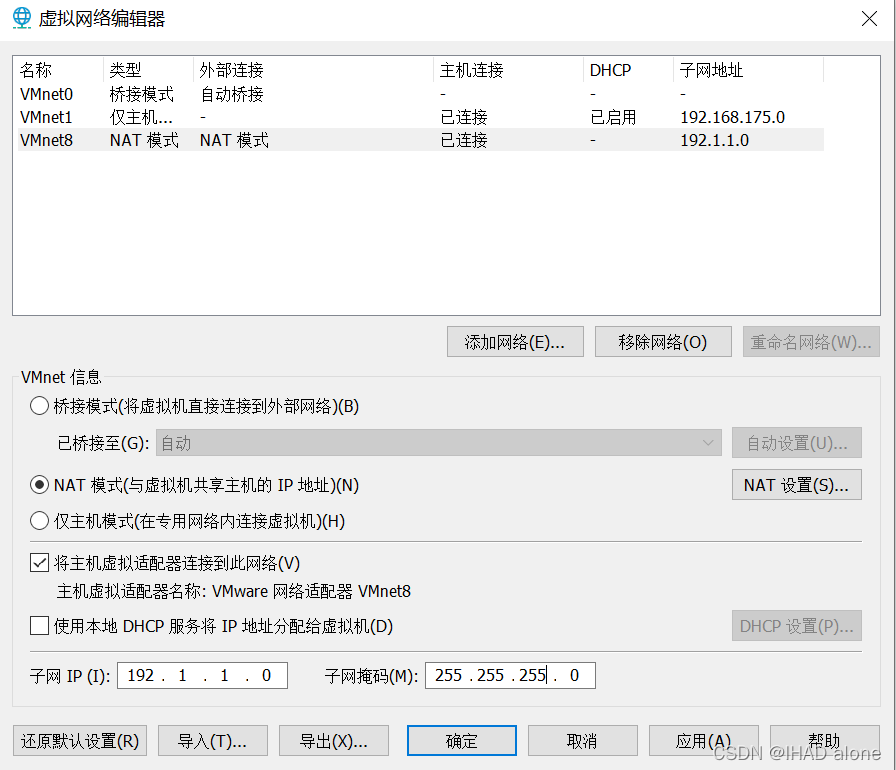Click 还原默认设置(R) button

[80, 741]
